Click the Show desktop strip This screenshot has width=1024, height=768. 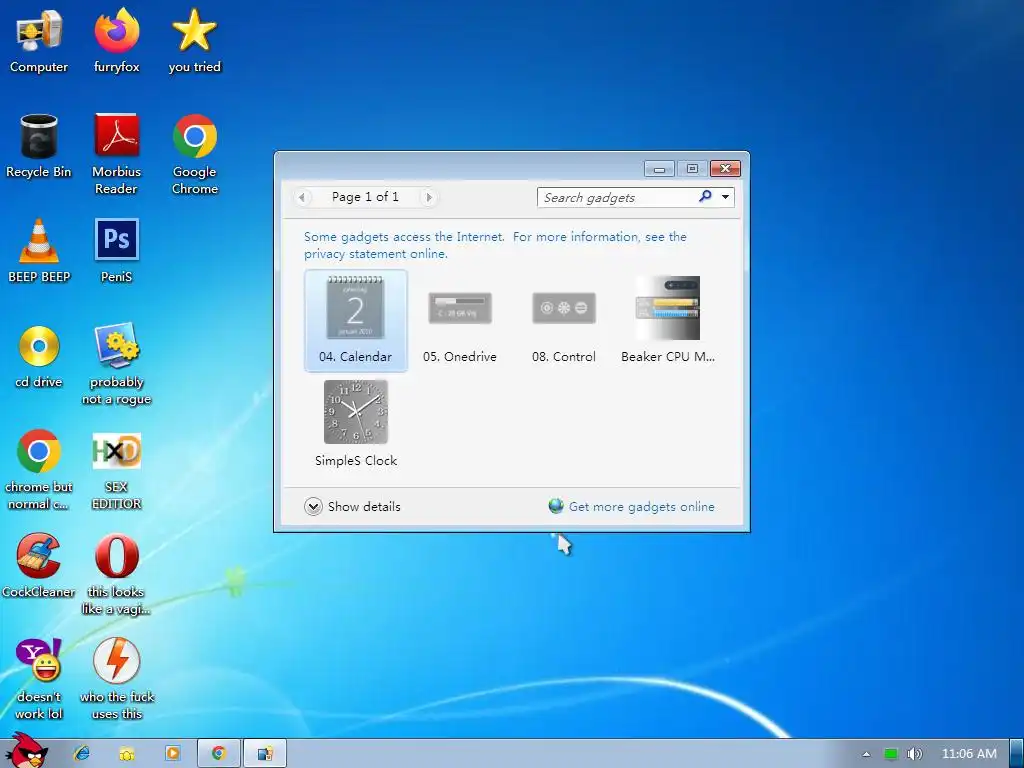(x=1017, y=754)
